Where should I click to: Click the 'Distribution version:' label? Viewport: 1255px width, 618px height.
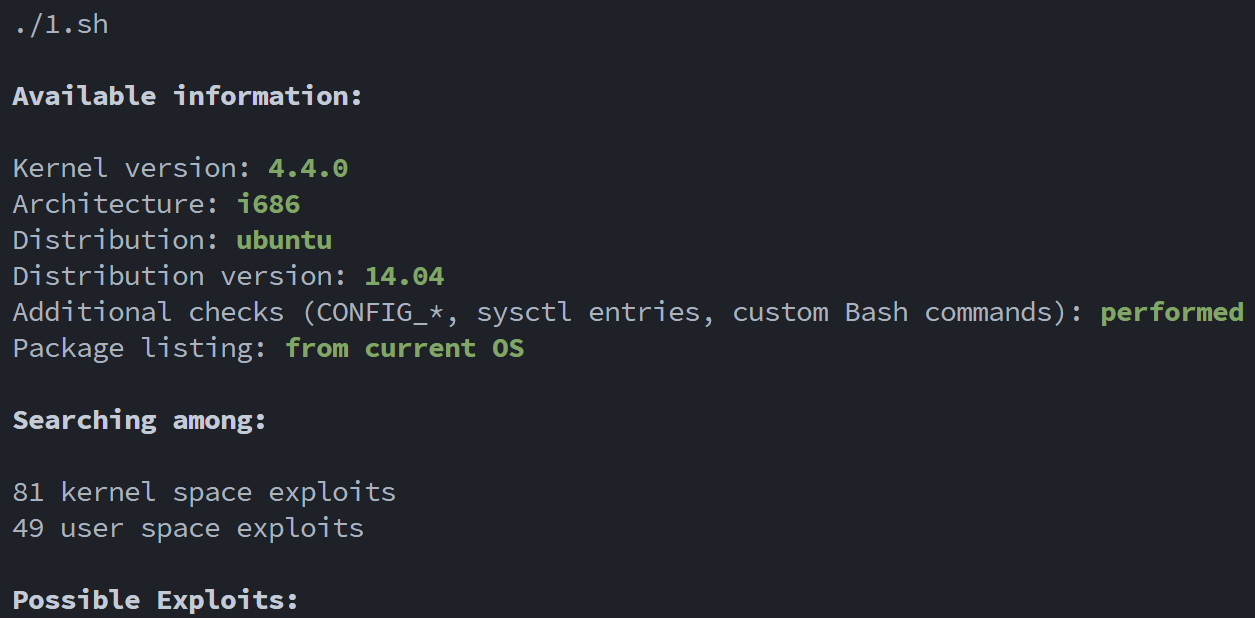180,276
